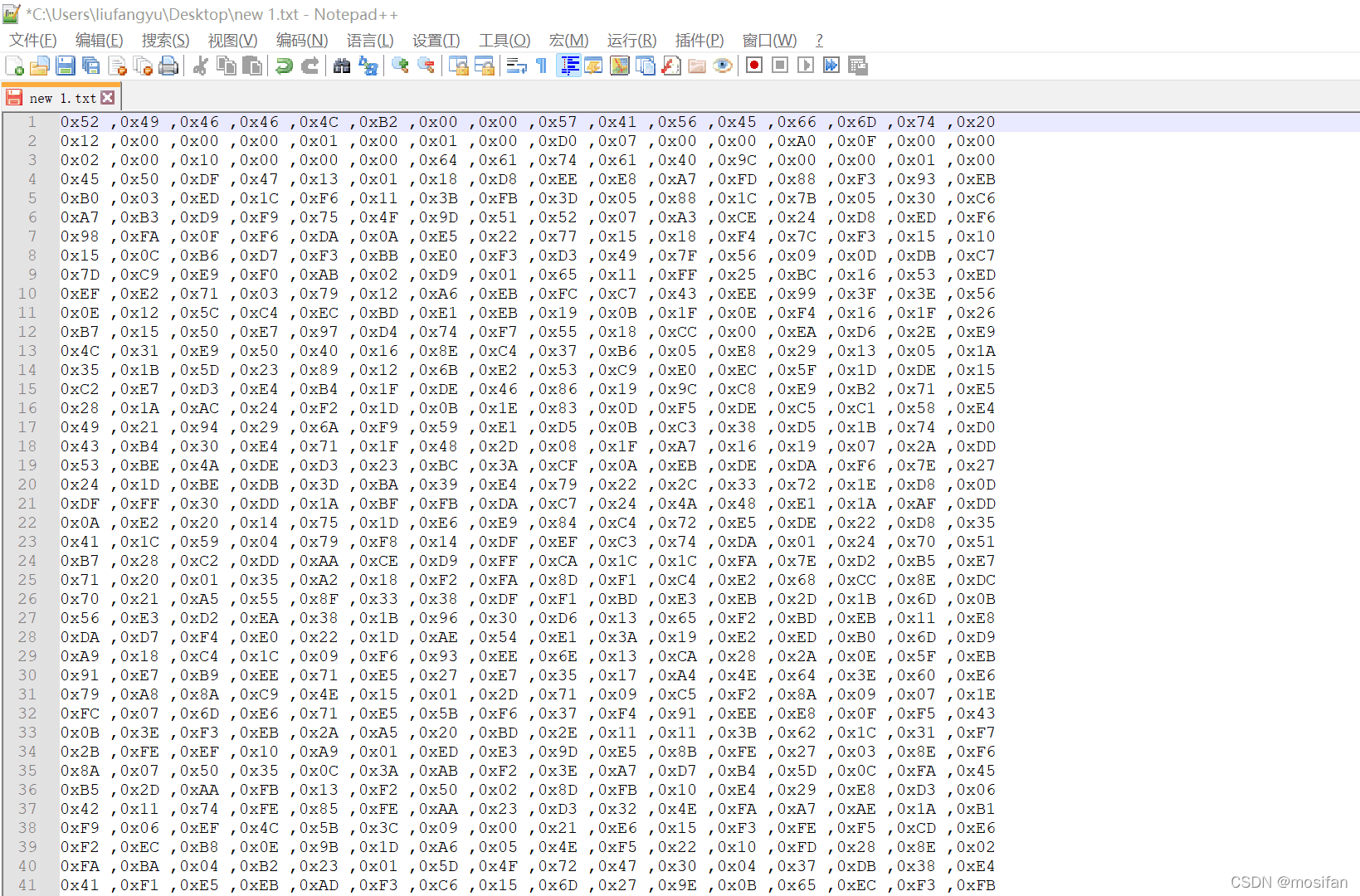Click the Close All documents toolbar icon
Viewport: 1360px width, 896px height.
[x=143, y=66]
